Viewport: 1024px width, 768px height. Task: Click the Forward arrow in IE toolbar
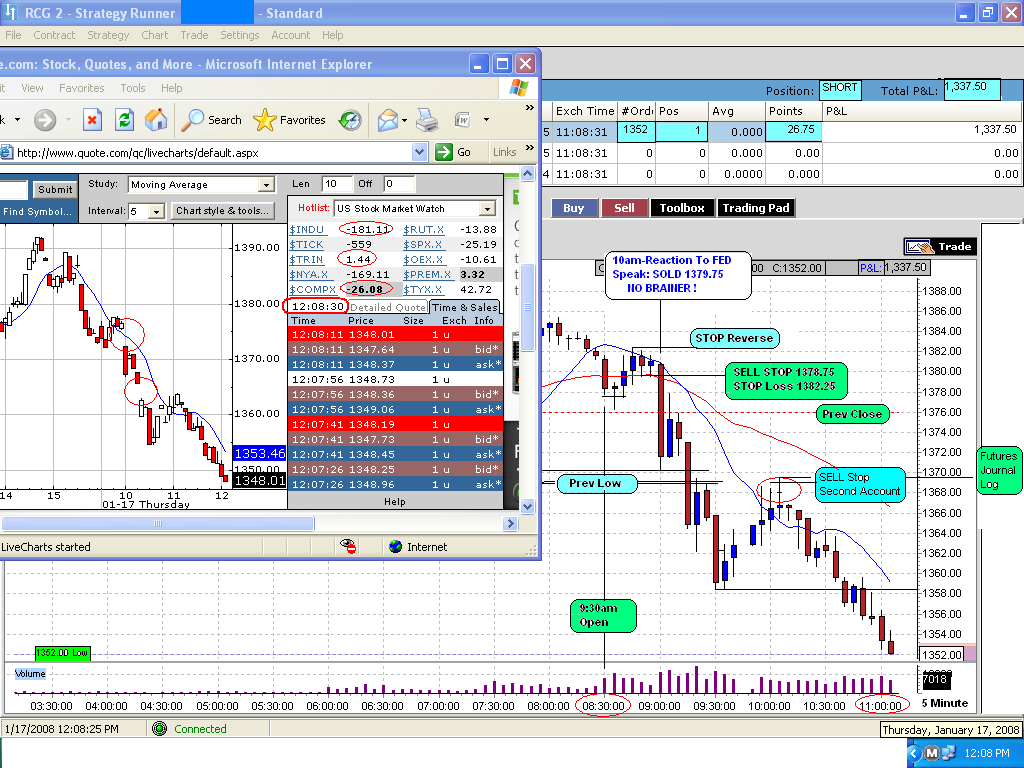[x=45, y=120]
